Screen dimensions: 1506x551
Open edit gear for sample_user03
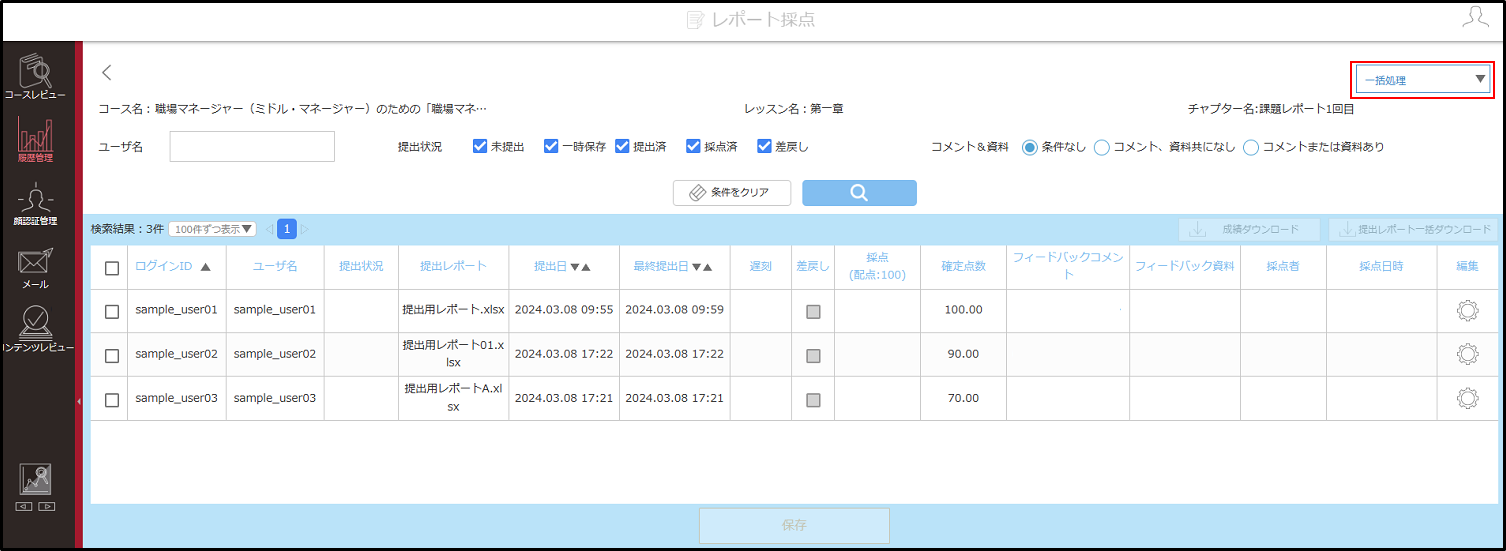click(1467, 398)
